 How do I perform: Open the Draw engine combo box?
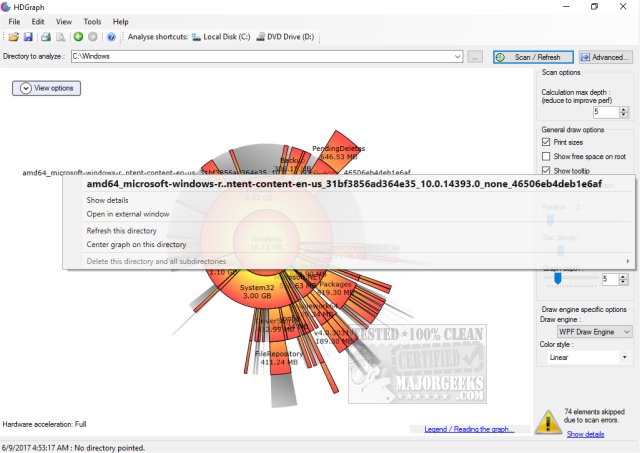[594, 332]
